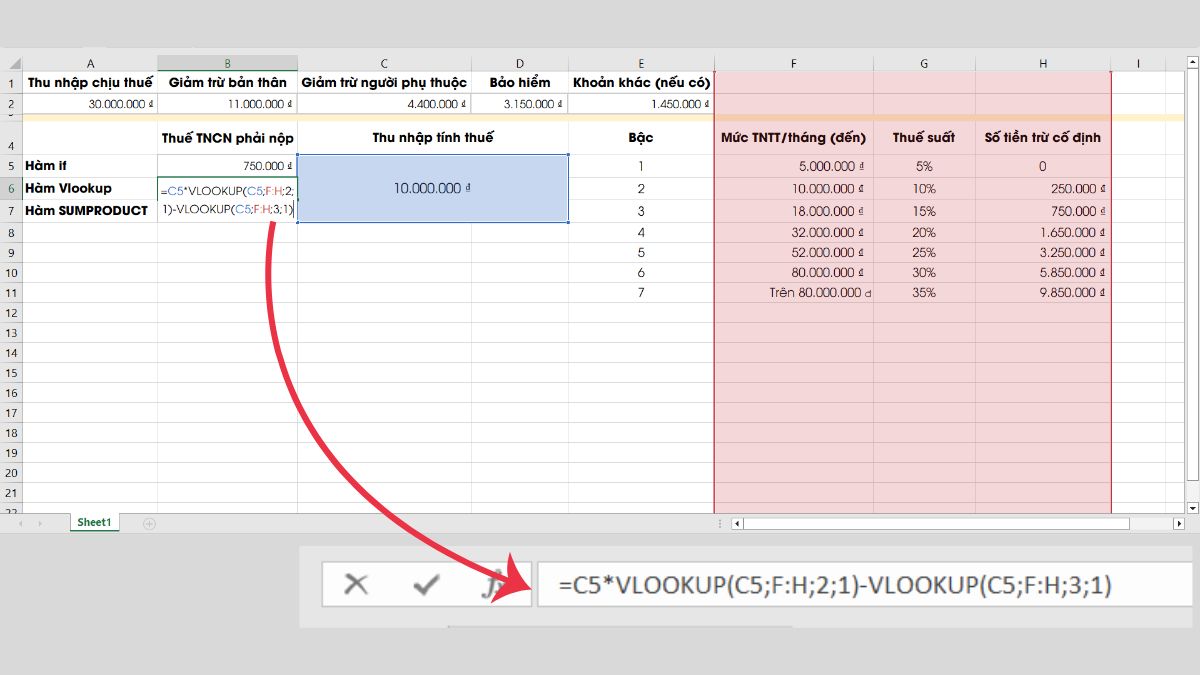This screenshot has width=1200, height=675.
Task: Select column B header
Action: tap(227, 62)
